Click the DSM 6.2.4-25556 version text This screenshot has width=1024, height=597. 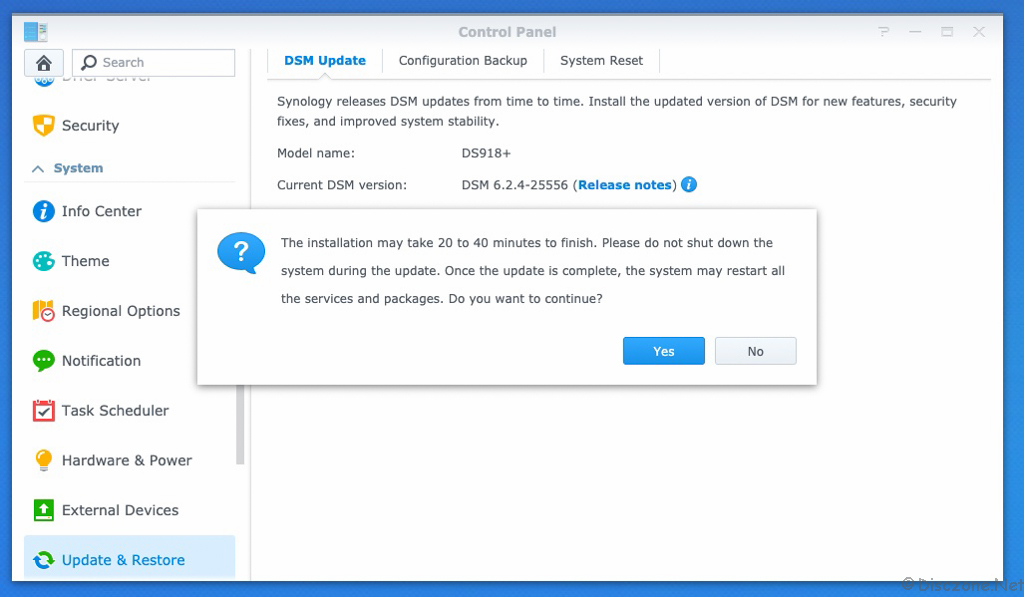tap(515, 185)
